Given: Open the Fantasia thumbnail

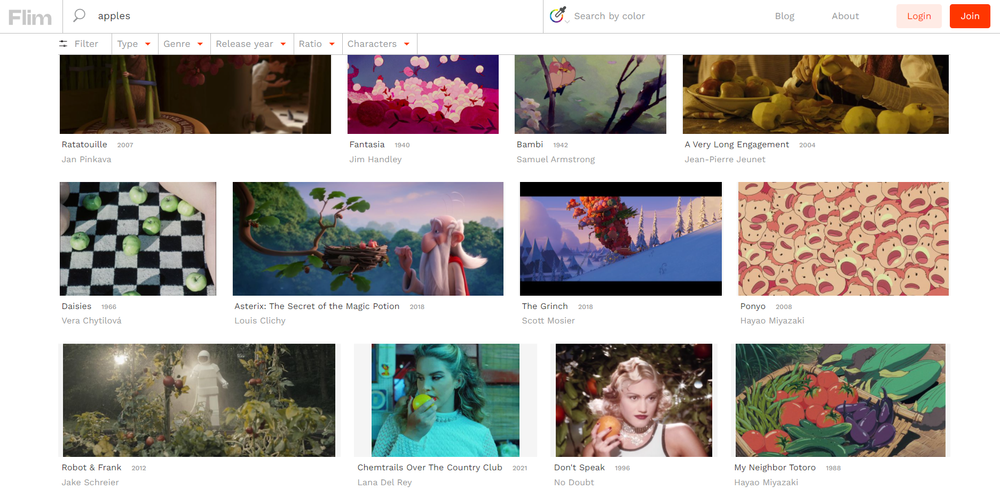Looking at the screenshot, I should coord(423,94).
